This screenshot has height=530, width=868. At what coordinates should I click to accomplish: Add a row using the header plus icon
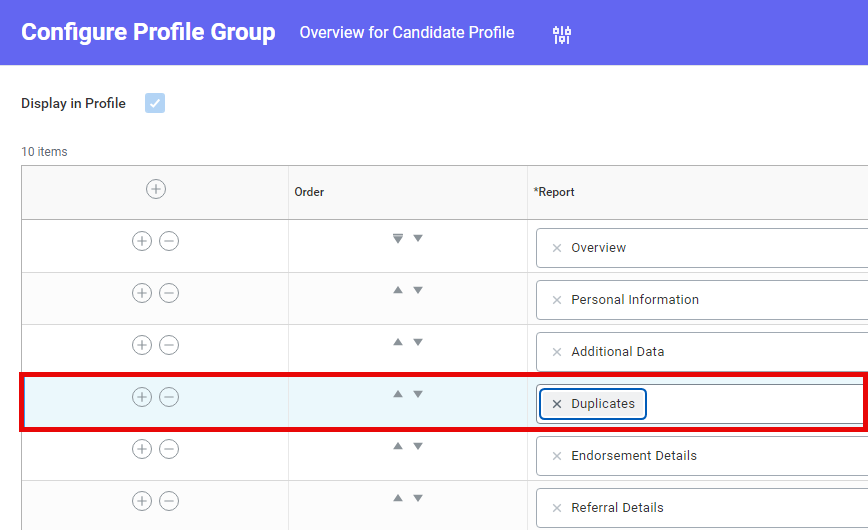point(156,189)
